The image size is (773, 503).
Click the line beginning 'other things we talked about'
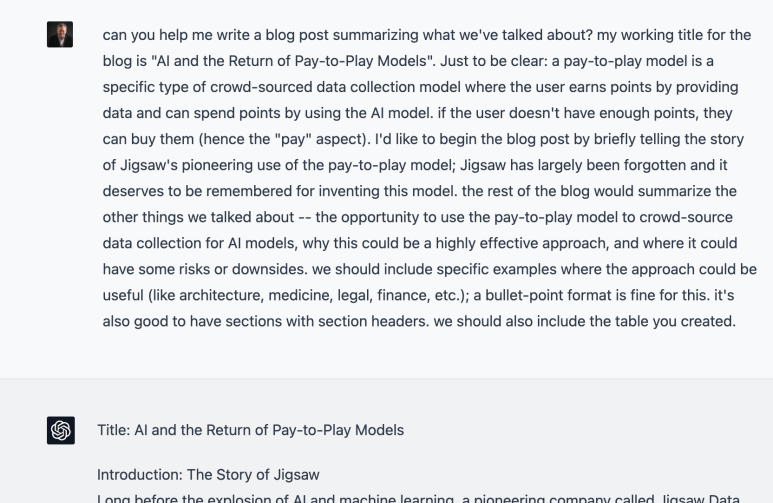[x=418, y=217]
